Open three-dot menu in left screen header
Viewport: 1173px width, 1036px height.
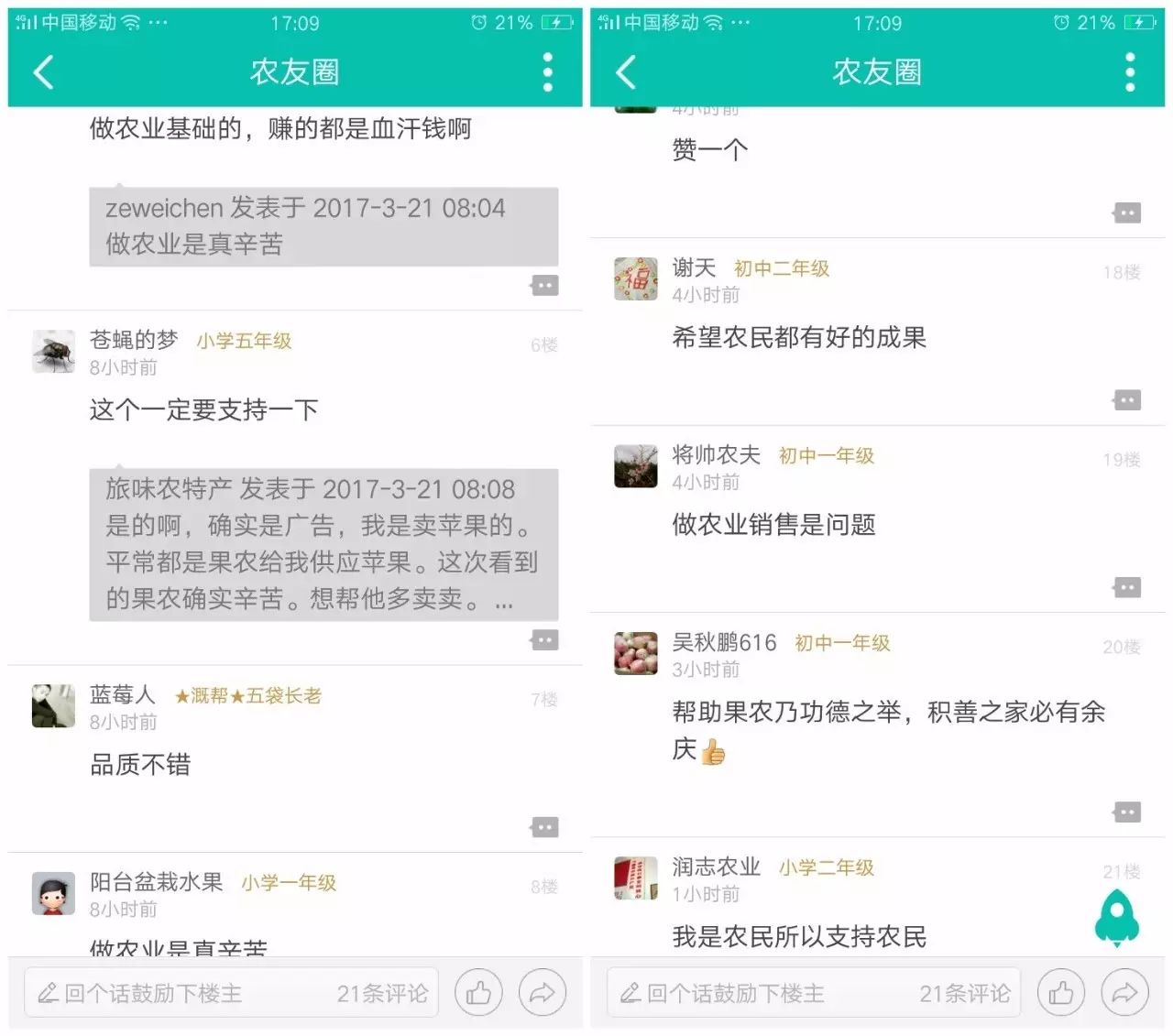(547, 71)
